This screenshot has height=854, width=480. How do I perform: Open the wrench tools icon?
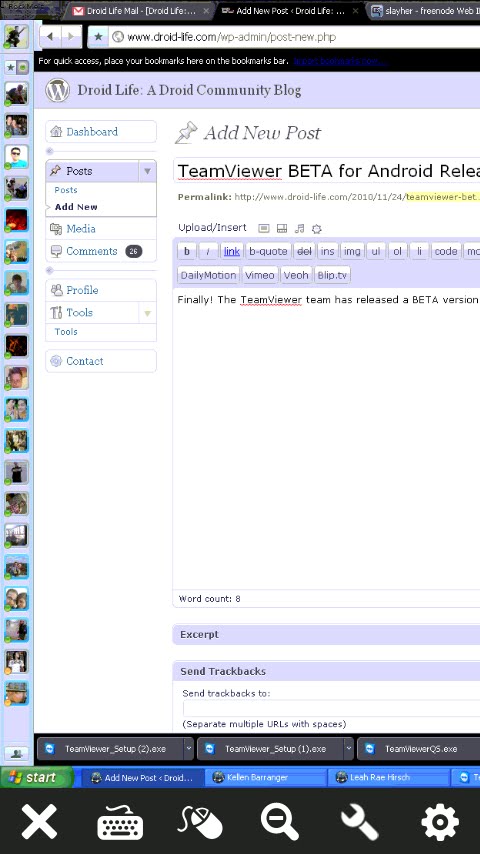[x=360, y=822]
